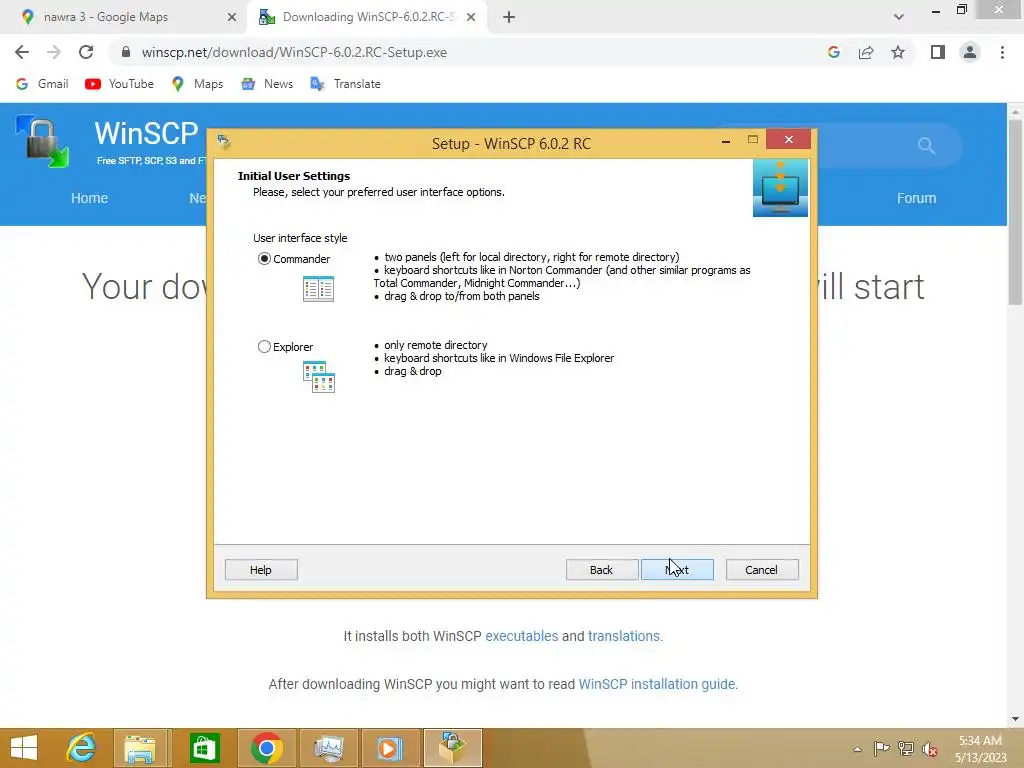Open a new browser tab
The height and width of the screenshot is (768, 1024).
[509, 18]
